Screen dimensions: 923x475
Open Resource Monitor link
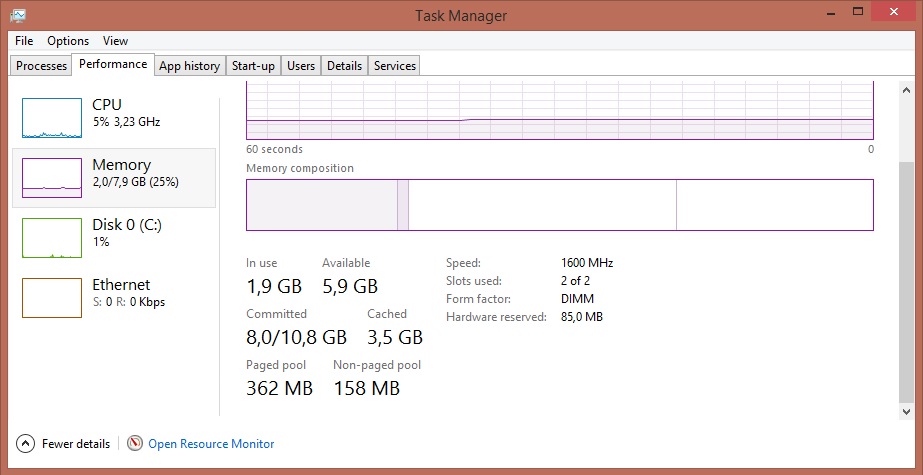tap(211, 444)
